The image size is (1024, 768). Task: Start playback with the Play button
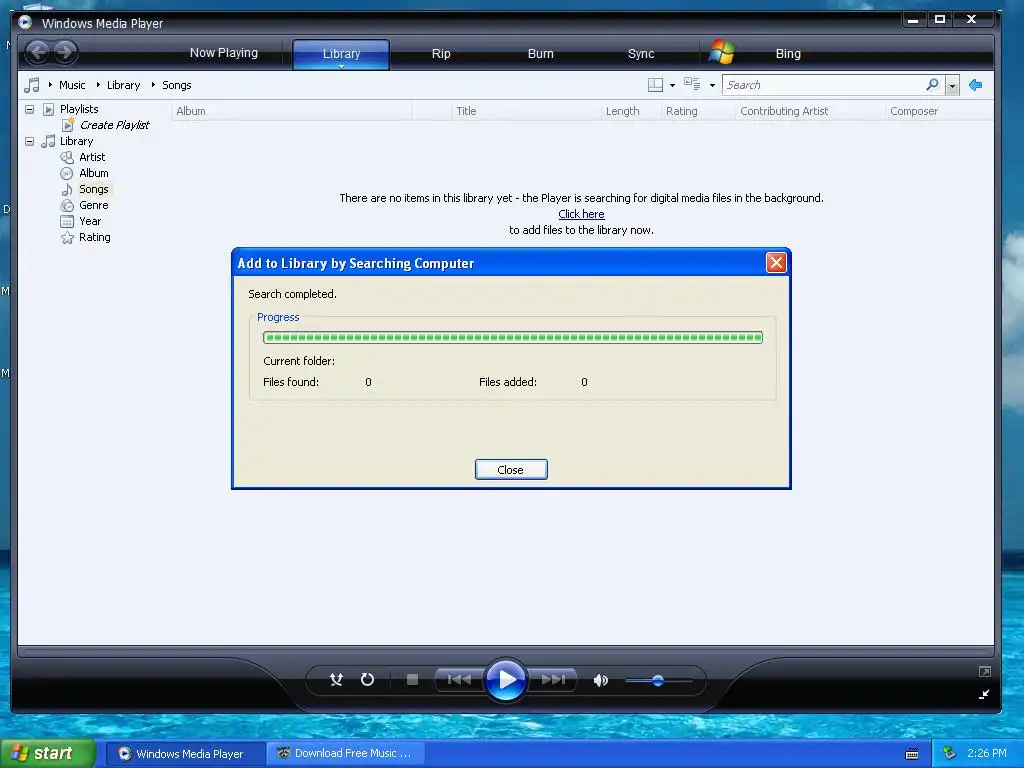coord(506,680)
